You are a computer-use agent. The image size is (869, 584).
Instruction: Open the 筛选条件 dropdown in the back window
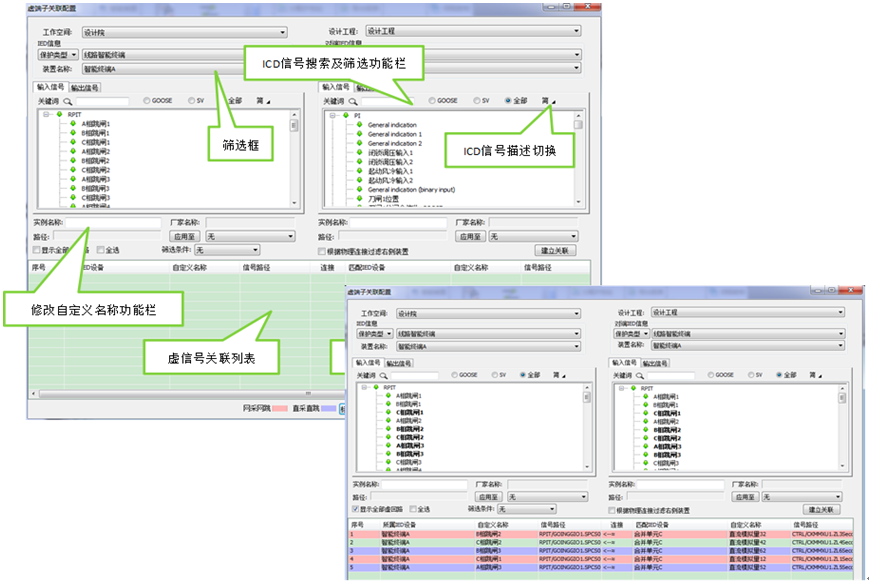tap(226, 250)
